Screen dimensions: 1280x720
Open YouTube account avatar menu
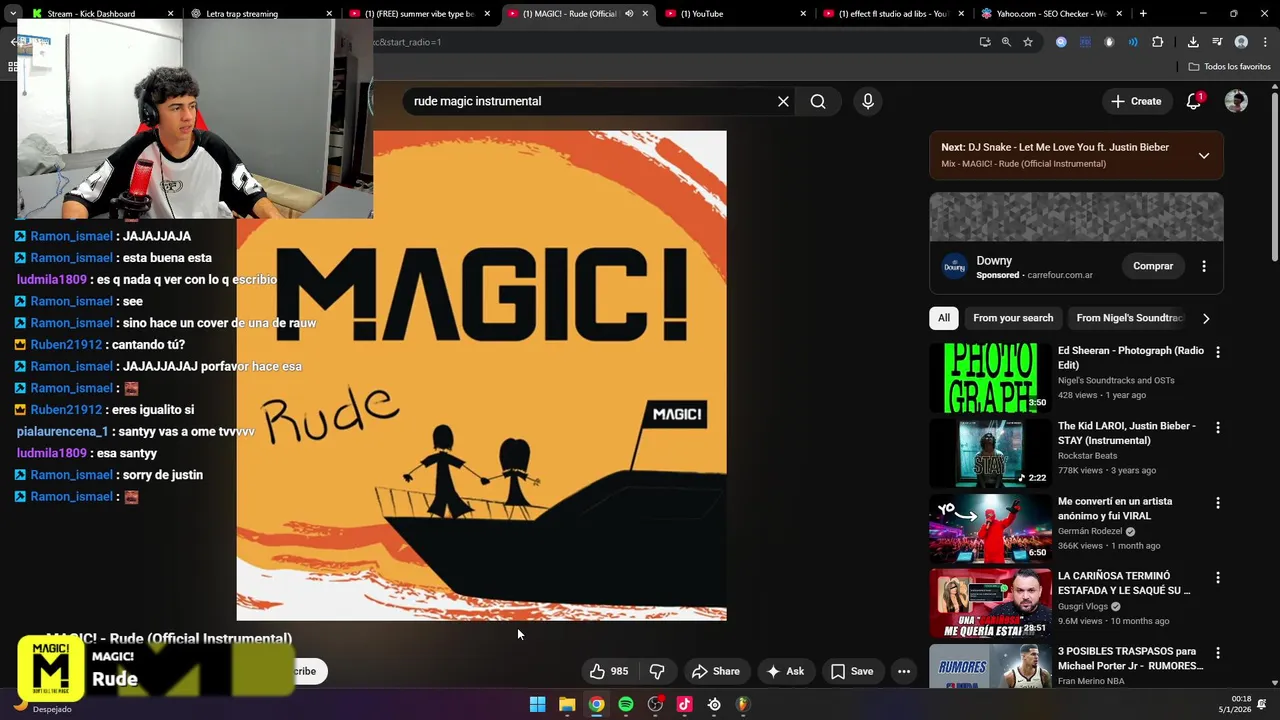[x=1236, y=101]
